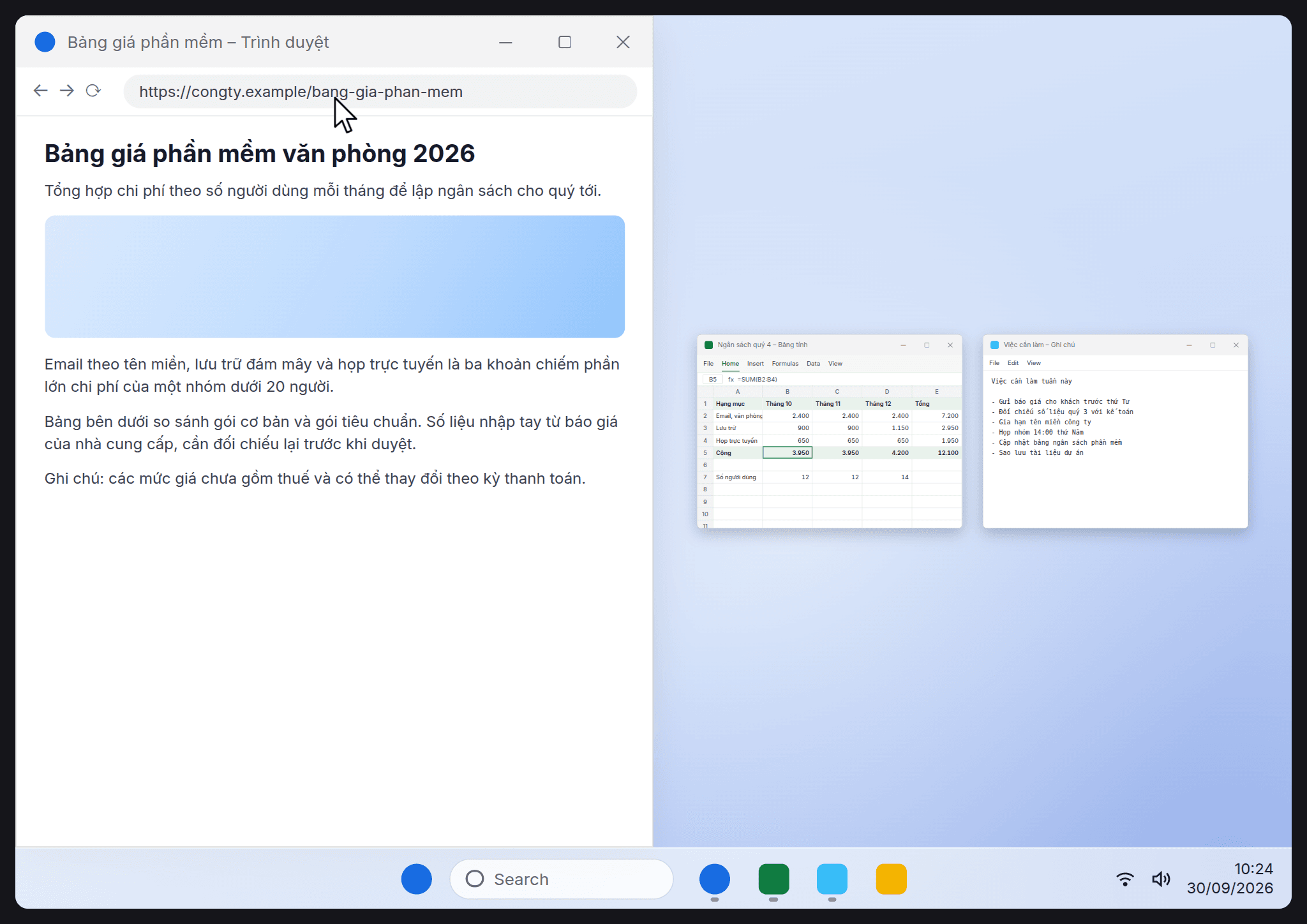Click the taskbar Search box
The width and height of the screenshot is (1307, 924).
point(562,879)
